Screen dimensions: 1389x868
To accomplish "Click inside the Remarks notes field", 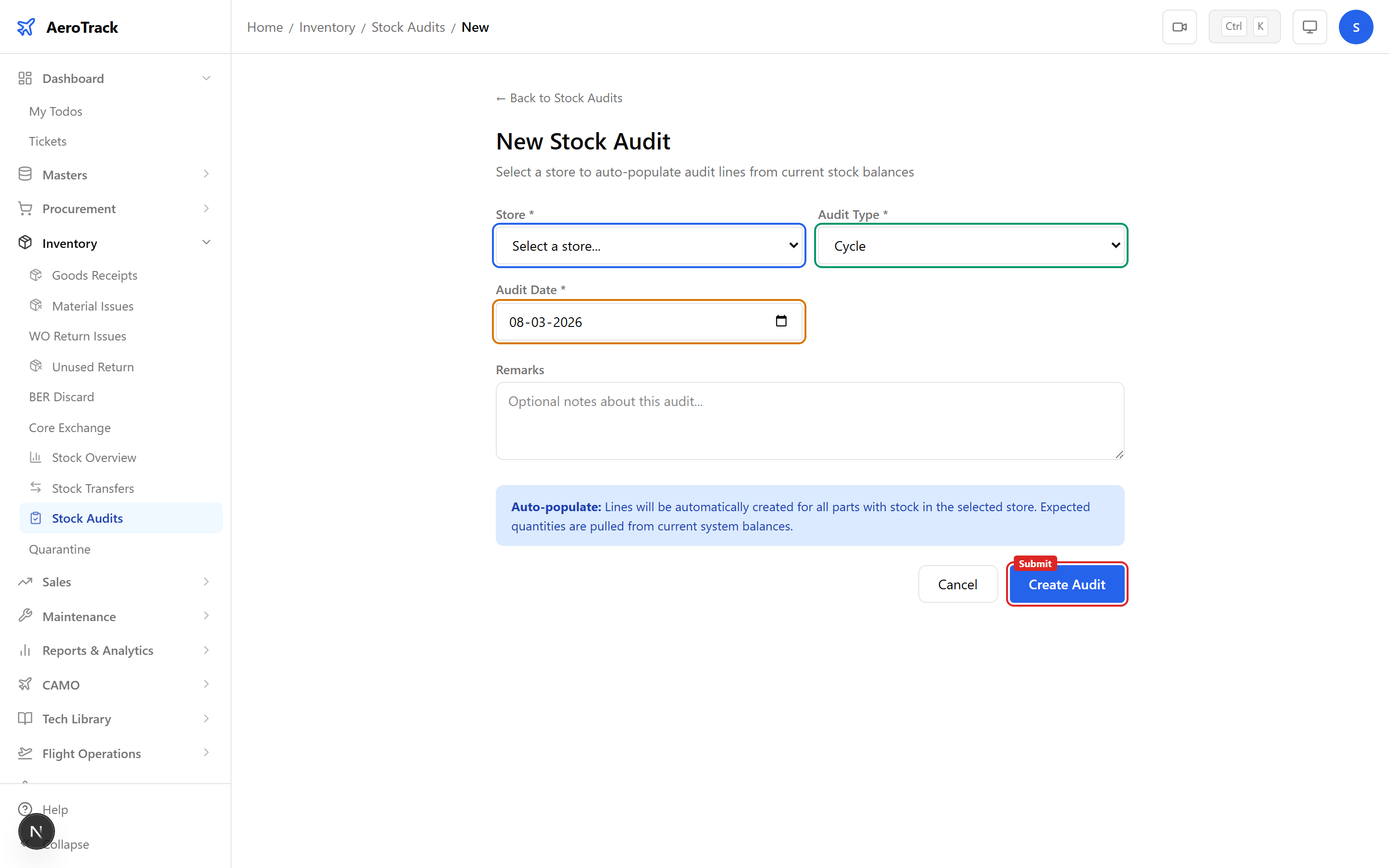I will [808, 421].
